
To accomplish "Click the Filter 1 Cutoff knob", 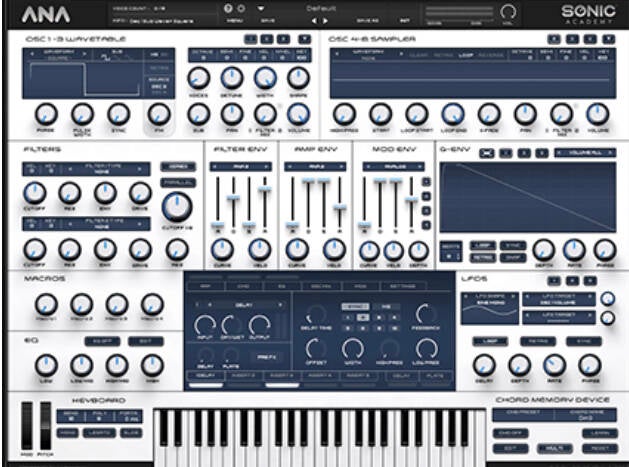I will pos(34,193).
